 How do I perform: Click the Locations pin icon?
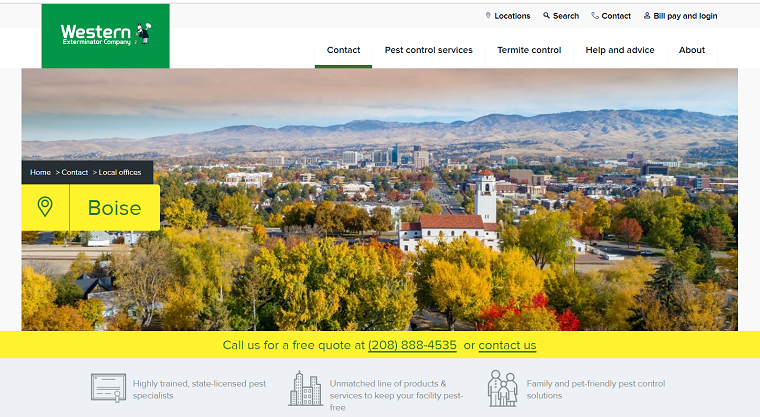click(488, 16)
